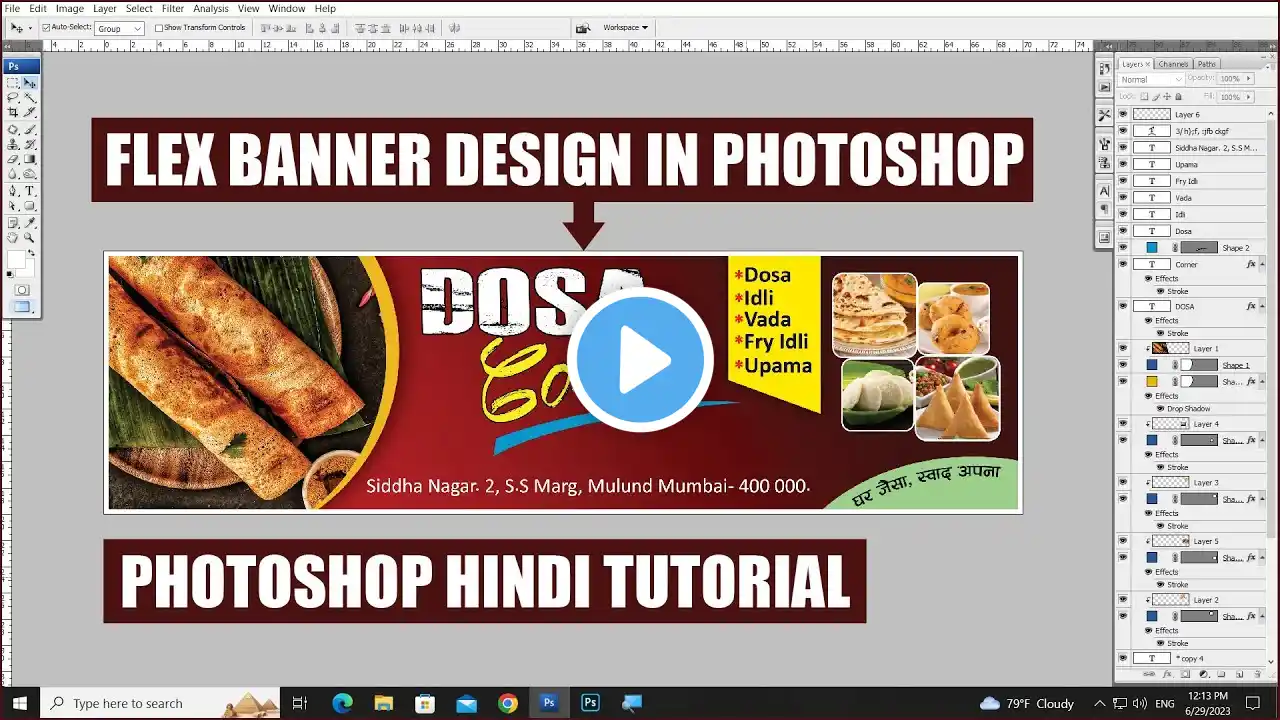Image resolution: width=1280 pixels, height=720 pixels.
Task: Select the Crop tool
Action: [x=13, y=113]
